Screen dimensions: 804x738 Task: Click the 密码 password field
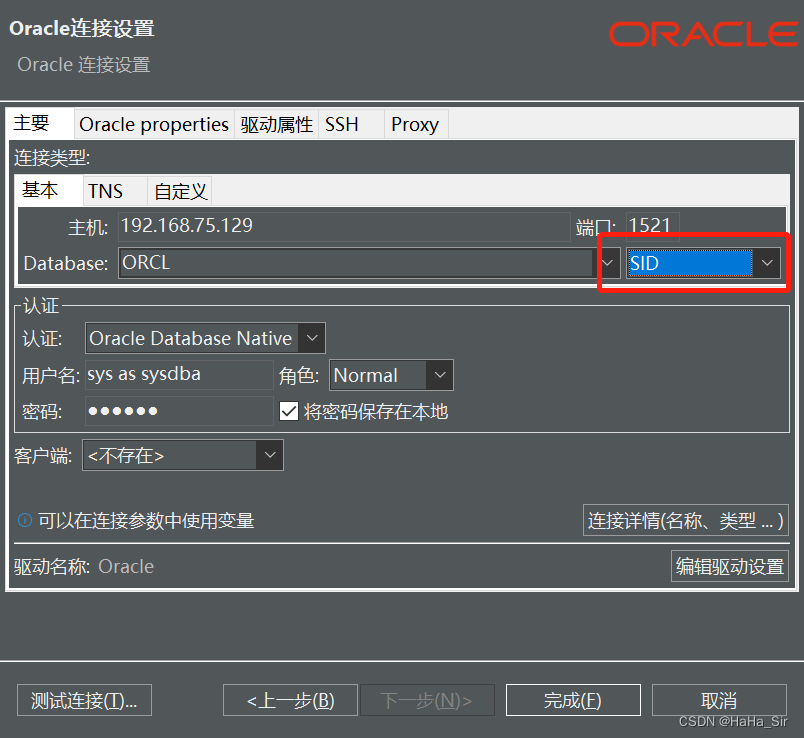point(179,411)
